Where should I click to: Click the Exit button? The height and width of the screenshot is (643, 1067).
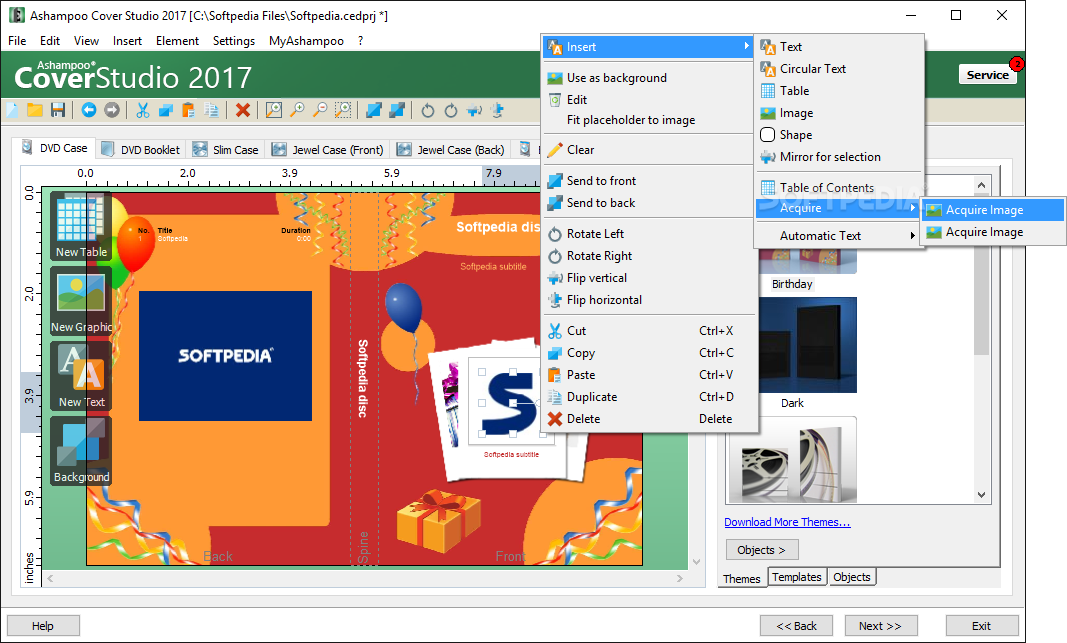click(x=982, y=626)
